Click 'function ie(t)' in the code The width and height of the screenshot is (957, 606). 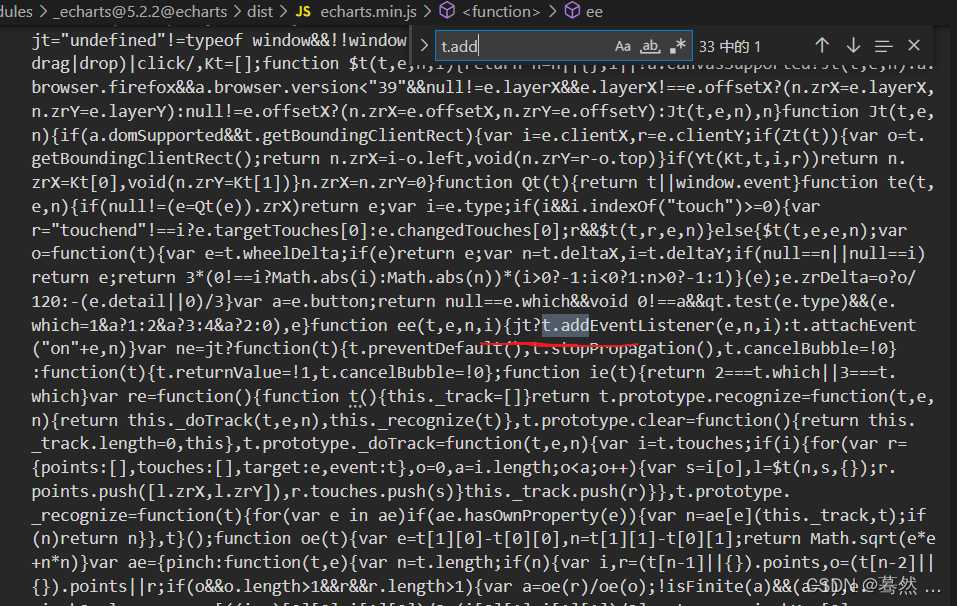[x=571, y=373]
